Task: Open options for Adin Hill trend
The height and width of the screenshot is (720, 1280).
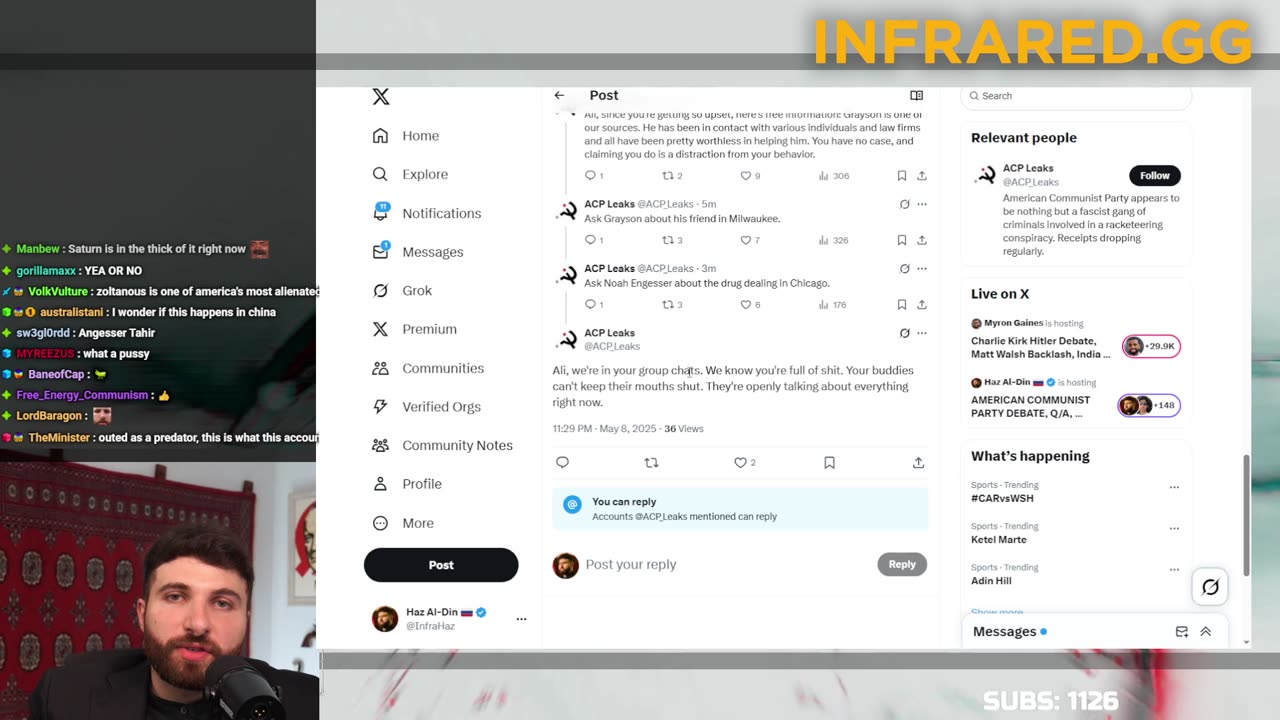Action: [1174, 569]
